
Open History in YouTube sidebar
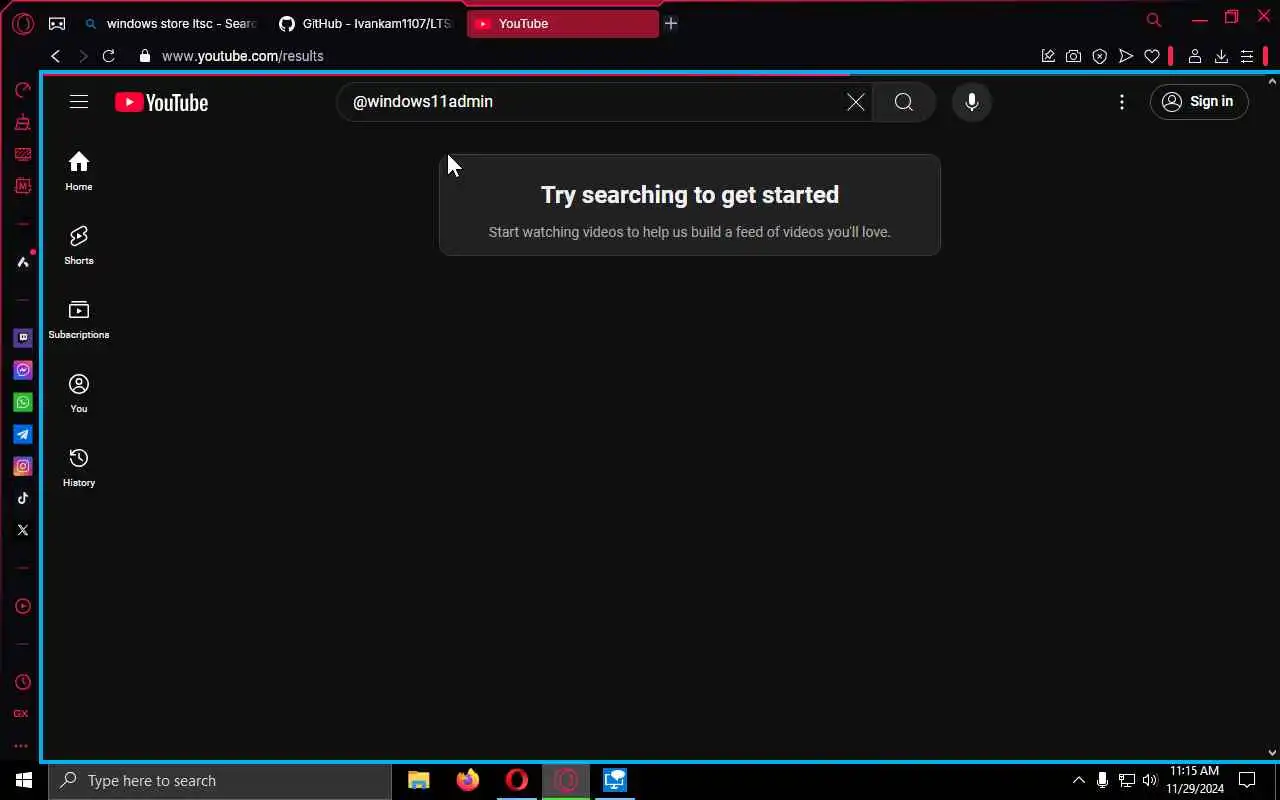(x=79, y=468)
